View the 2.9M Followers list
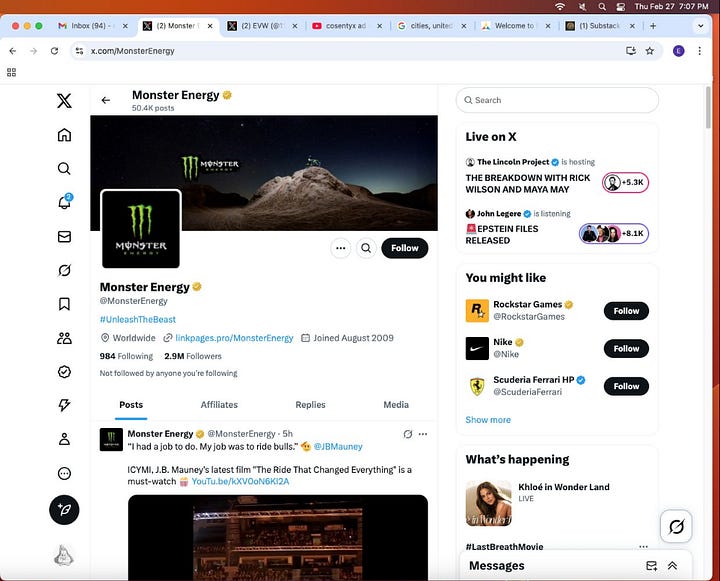This screenshot has height=581, width=720. [x=193, y=356]
